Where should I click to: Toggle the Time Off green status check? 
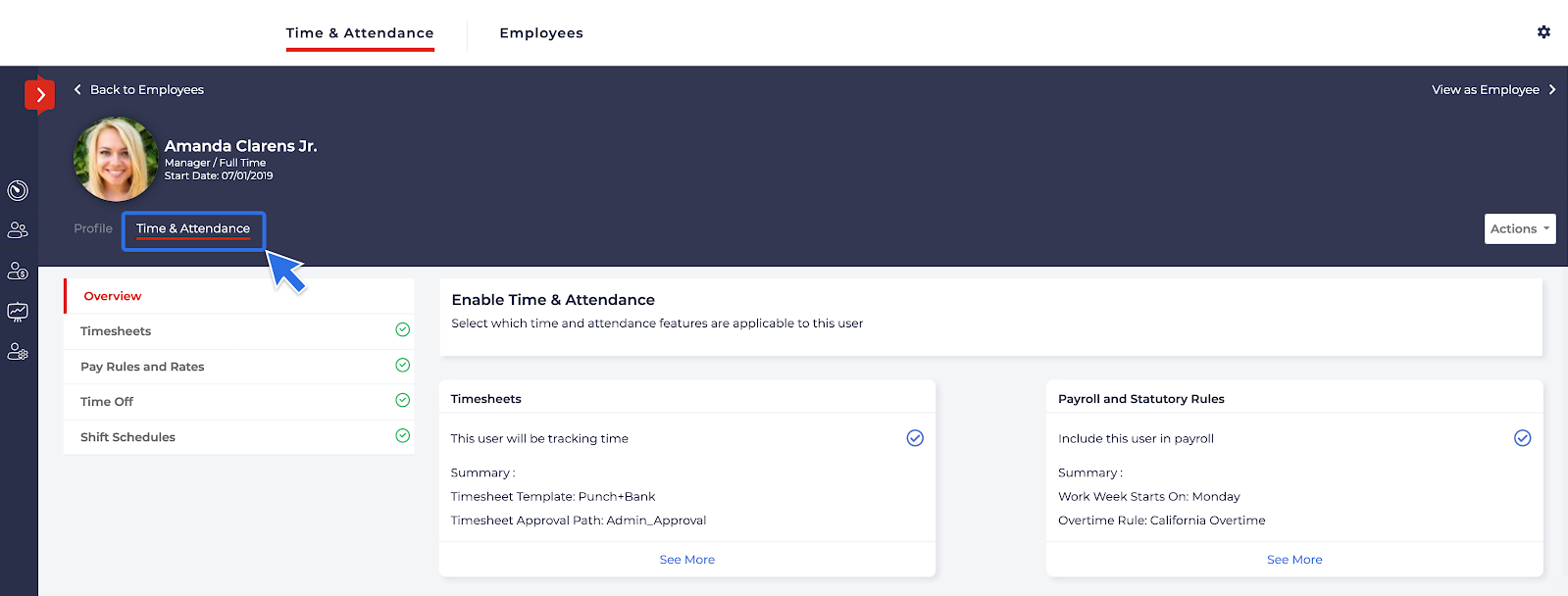click(x=402, y=400)
